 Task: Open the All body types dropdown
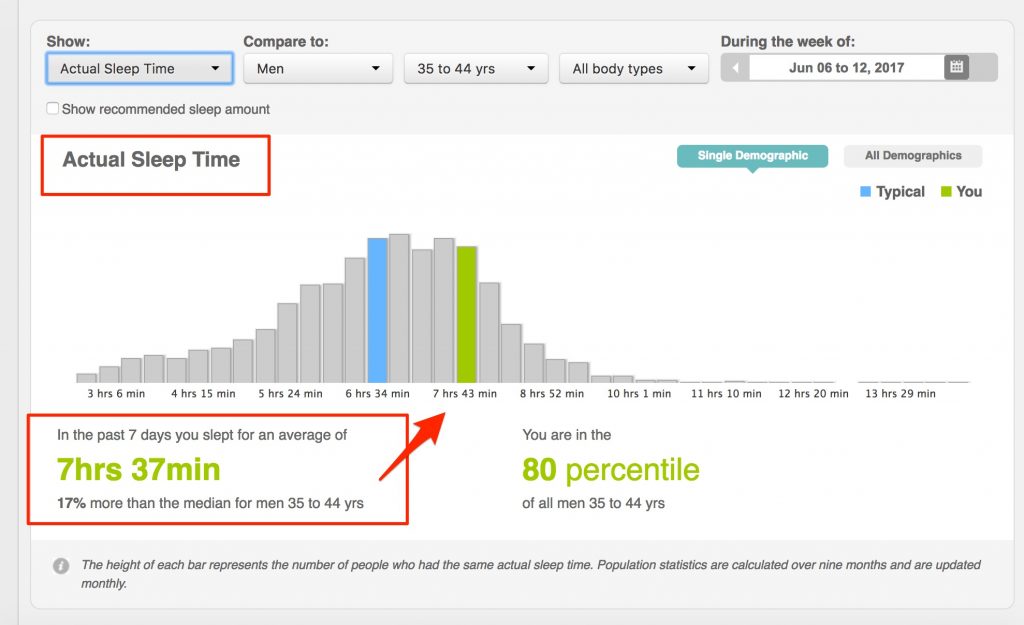[633, 69]
